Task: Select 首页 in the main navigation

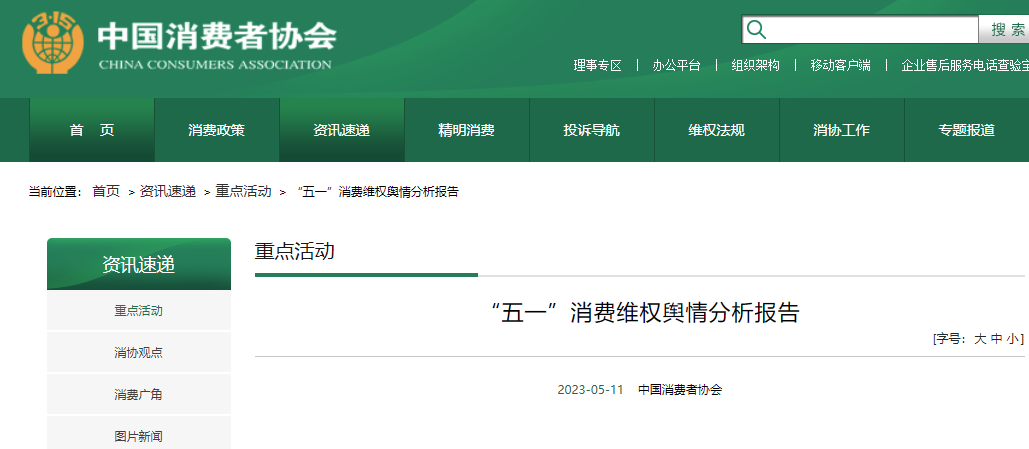Action: (x=92, y=130)
